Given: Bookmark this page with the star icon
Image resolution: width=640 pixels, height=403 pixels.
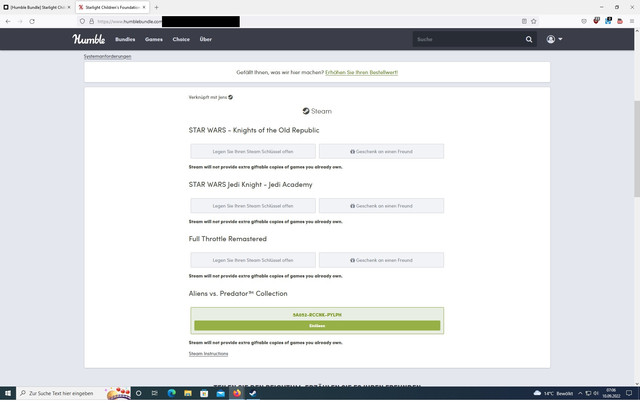Looking at the screenshot, I should point(533,21).
